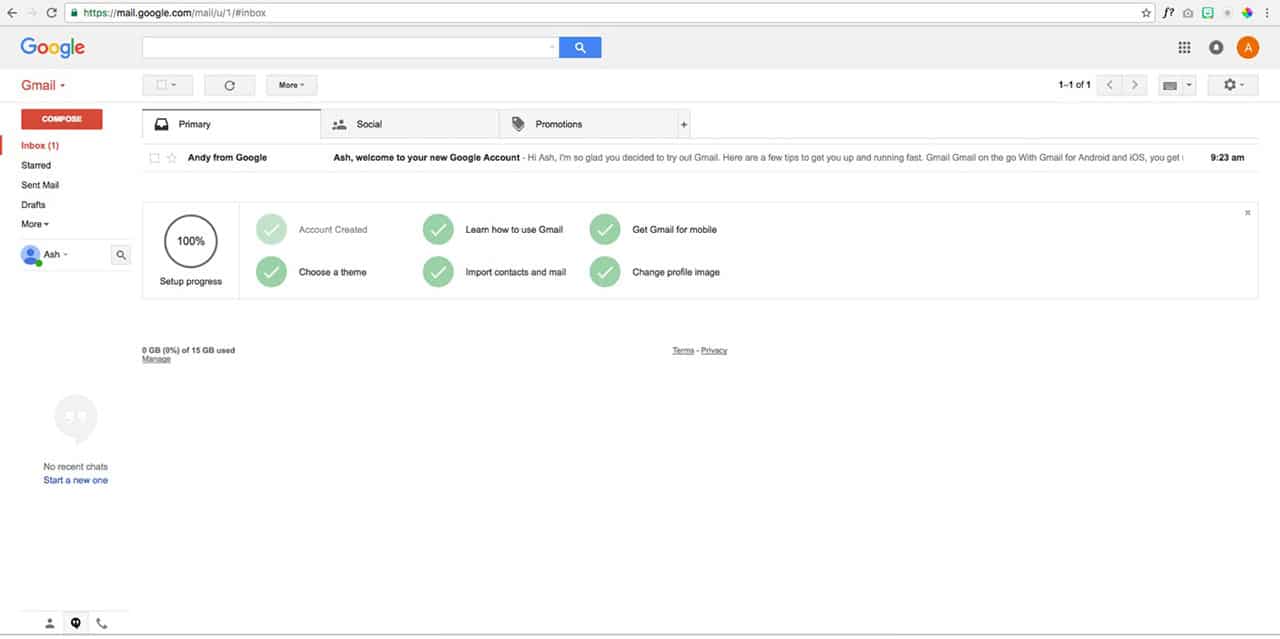Star the Andy from Google email
Screen dimensions: 1280x639
(x=171, y=158)
